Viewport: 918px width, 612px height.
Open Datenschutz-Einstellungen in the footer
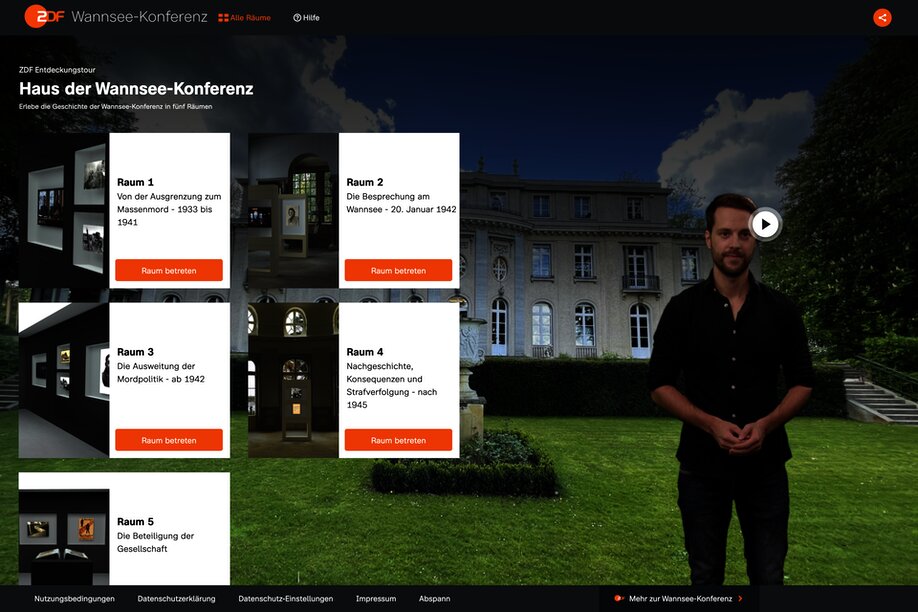pyautogui.click(x=286, y=599)
